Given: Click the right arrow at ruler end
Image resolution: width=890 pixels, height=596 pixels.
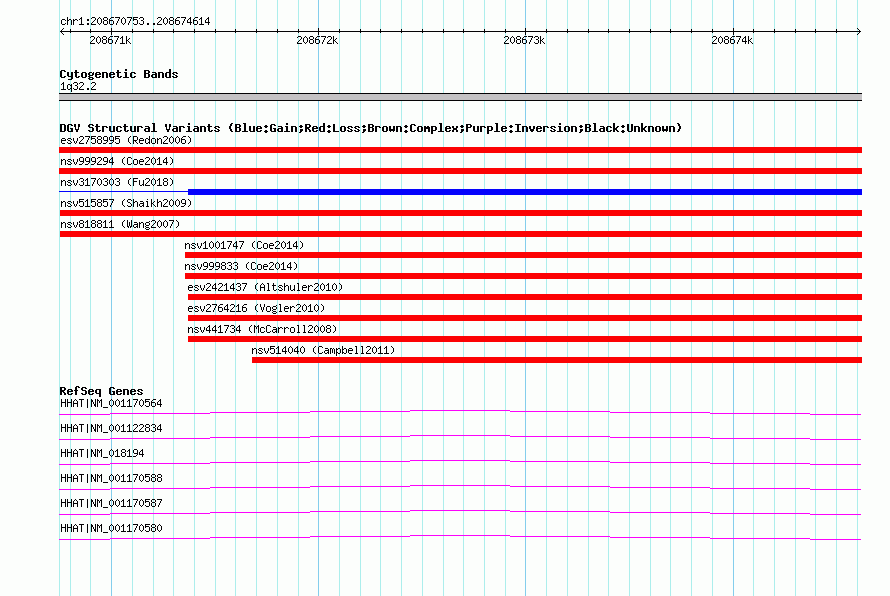Looking at the screenshot, I should (859, 31).
